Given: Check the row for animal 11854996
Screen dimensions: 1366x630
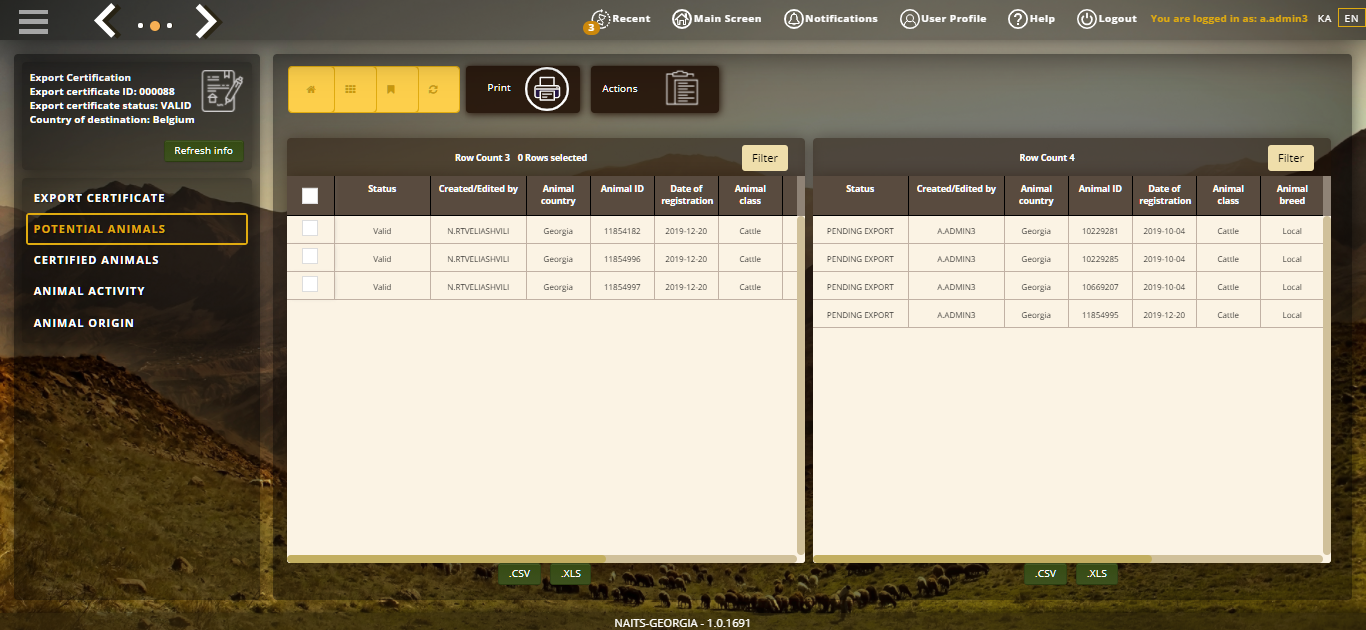Looking at the screenshot, I should pos(310,256).
